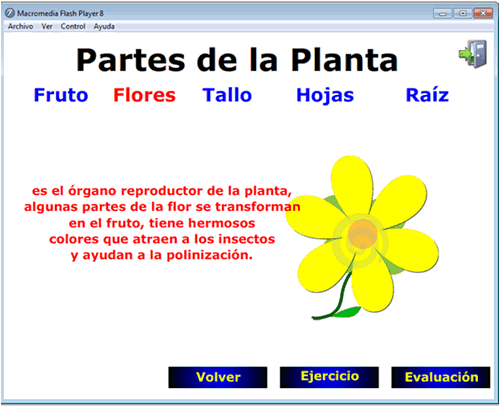The height and width of the screenshot is (407, 500).
Task: Open the Evaluación section
Action: tap(441, 377)
